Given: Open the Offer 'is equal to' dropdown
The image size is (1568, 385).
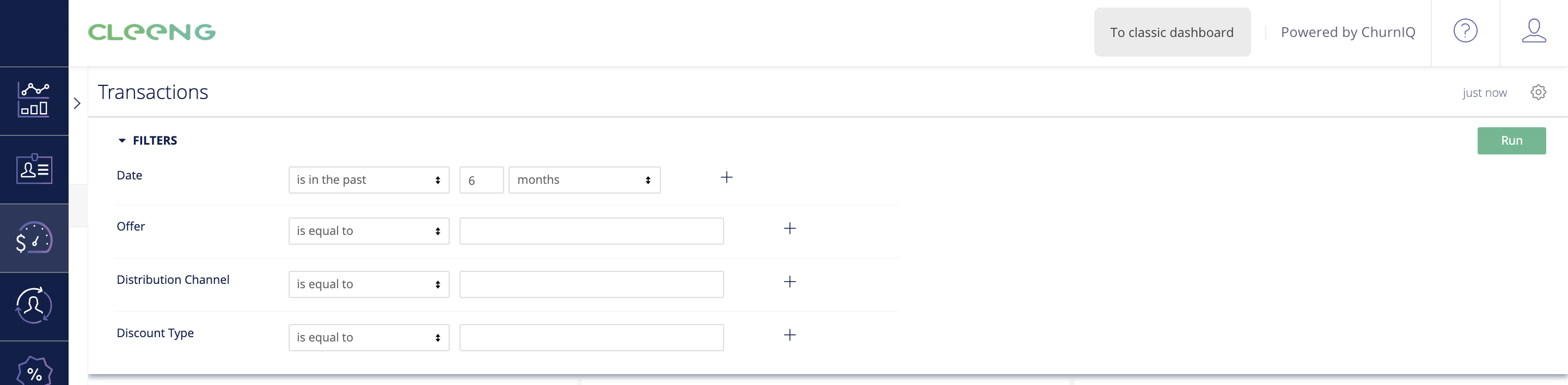Looking at the screenshot, I should pyautogui.click(x=369, y=231).
